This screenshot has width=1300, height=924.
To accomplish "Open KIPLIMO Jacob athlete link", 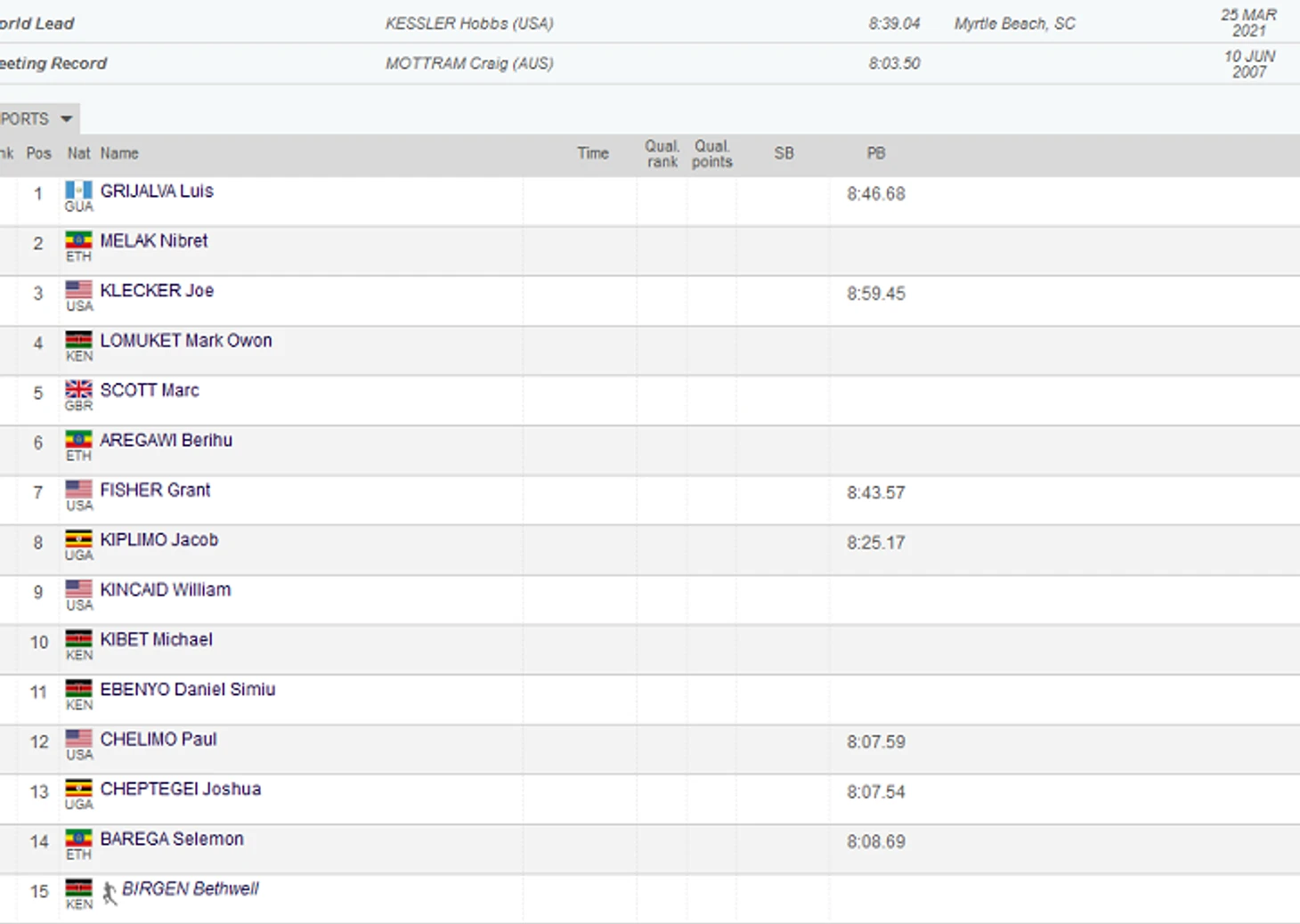I will coord(158,540).
